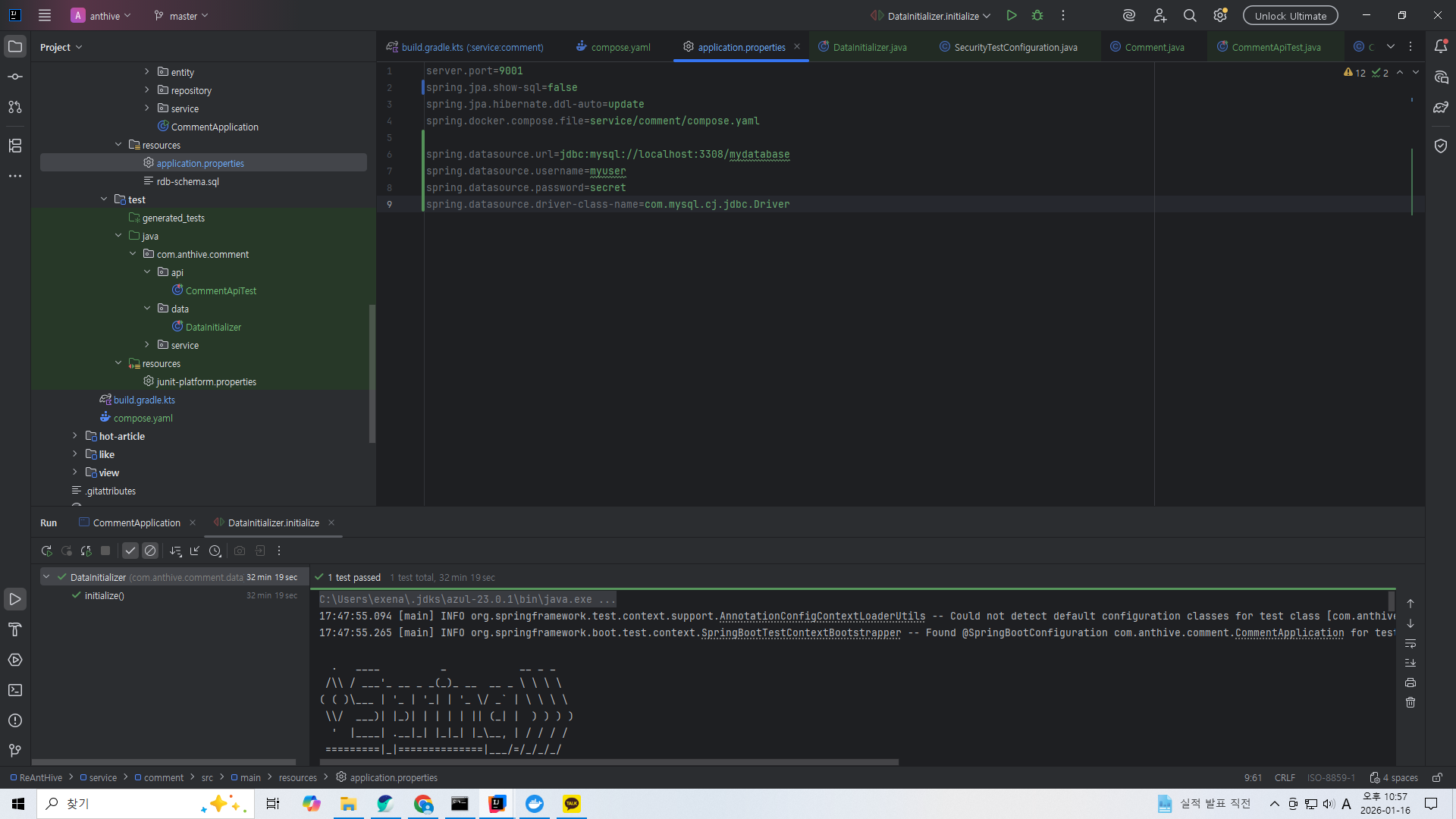Open the Terminal tool window

point(15,690)
